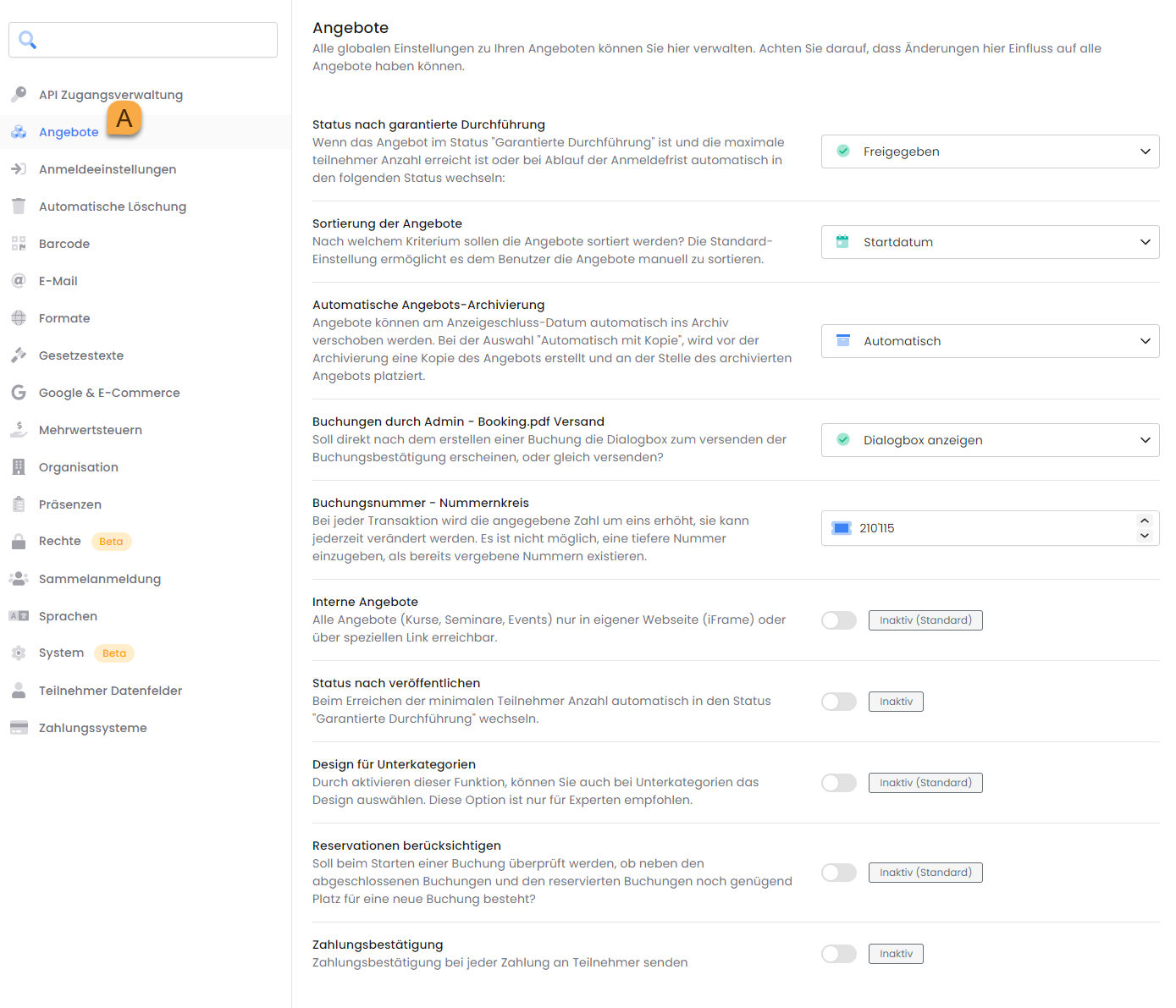Go to the Sammelanmeldung settings section
Viewport: 1176px width, 1008px height.
click(x=100, y=579)
